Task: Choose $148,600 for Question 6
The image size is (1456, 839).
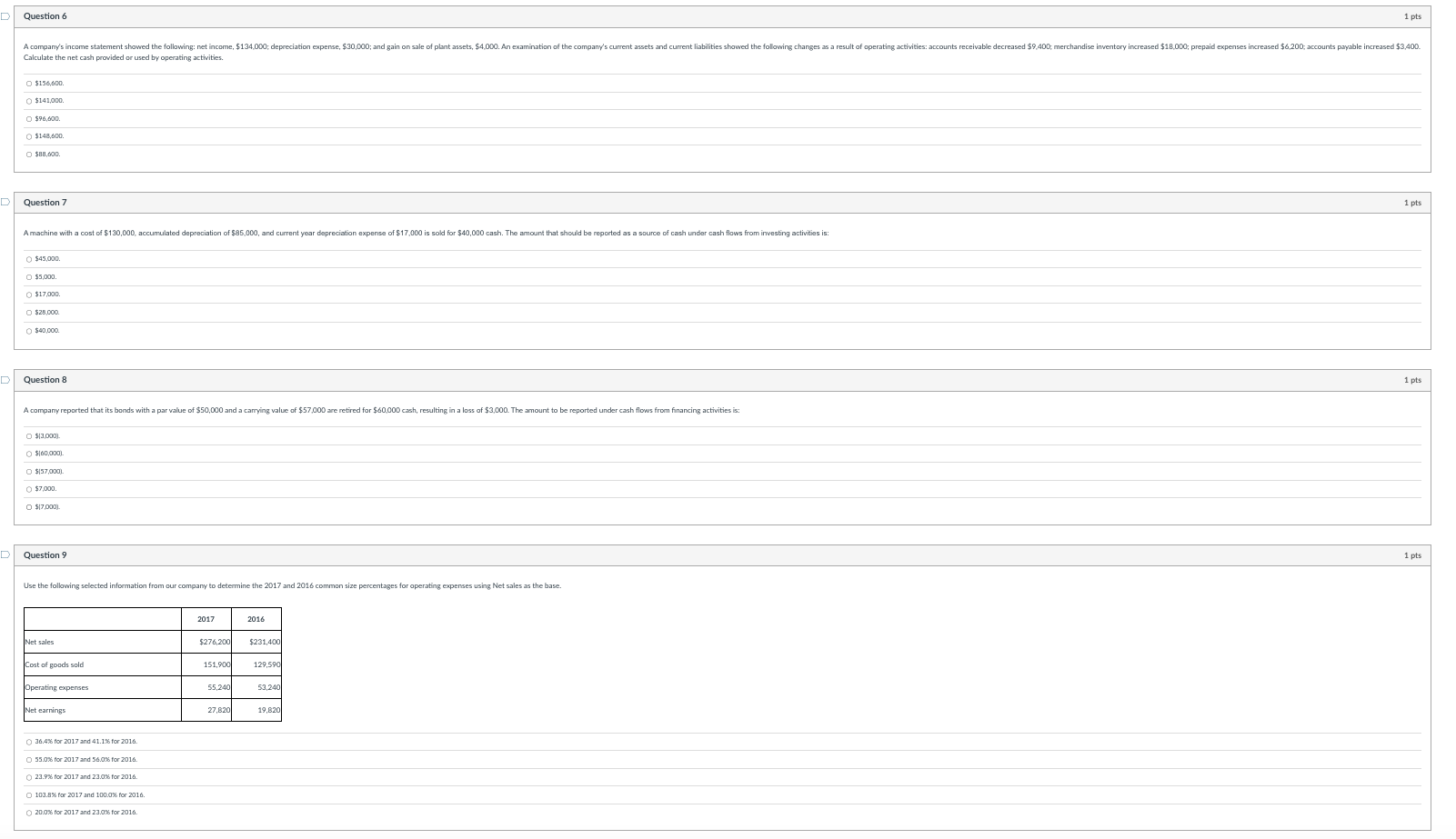Action: pos(29,135)
